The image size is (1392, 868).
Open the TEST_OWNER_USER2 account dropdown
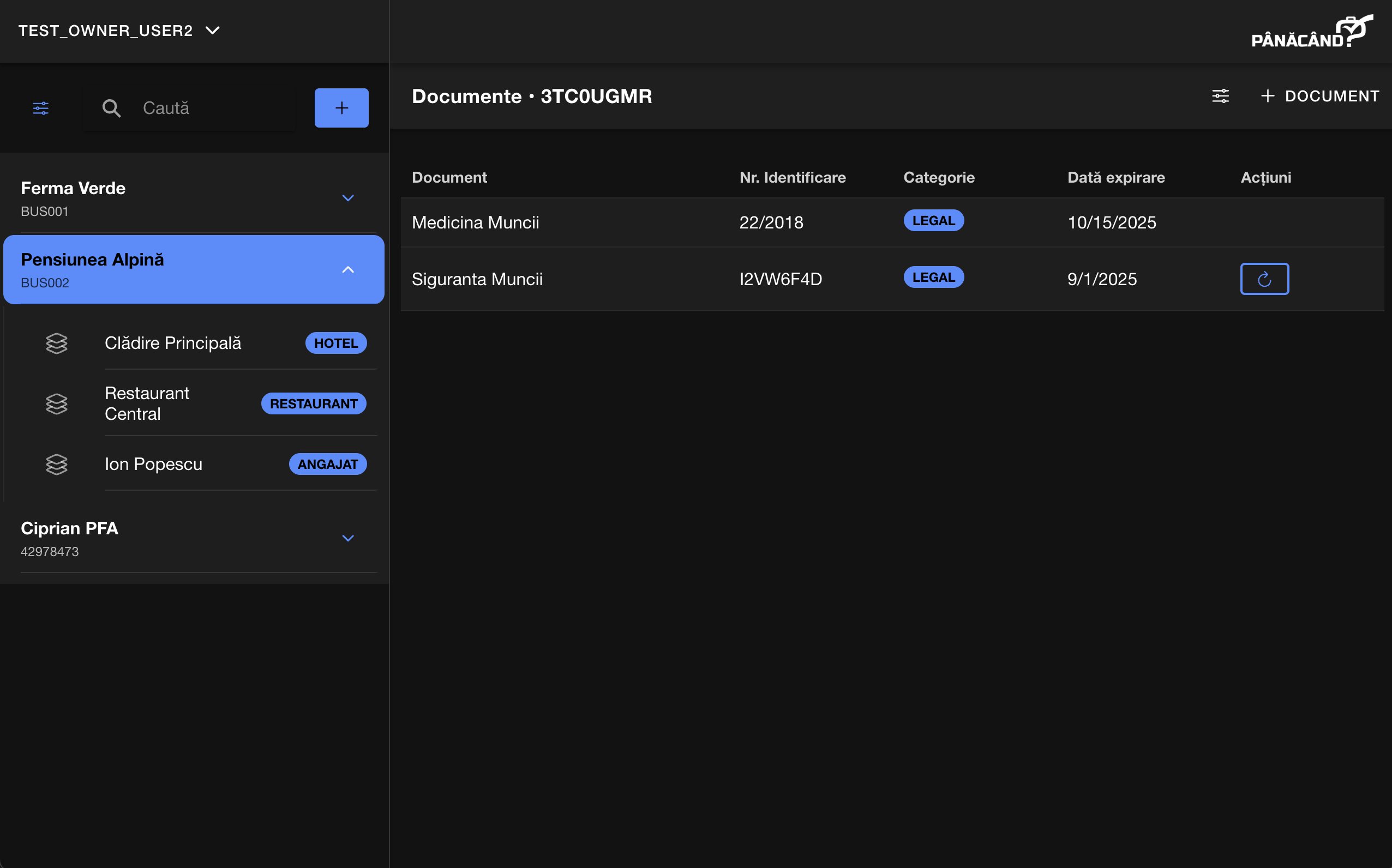pyautogui.click(x=119, y=31)
